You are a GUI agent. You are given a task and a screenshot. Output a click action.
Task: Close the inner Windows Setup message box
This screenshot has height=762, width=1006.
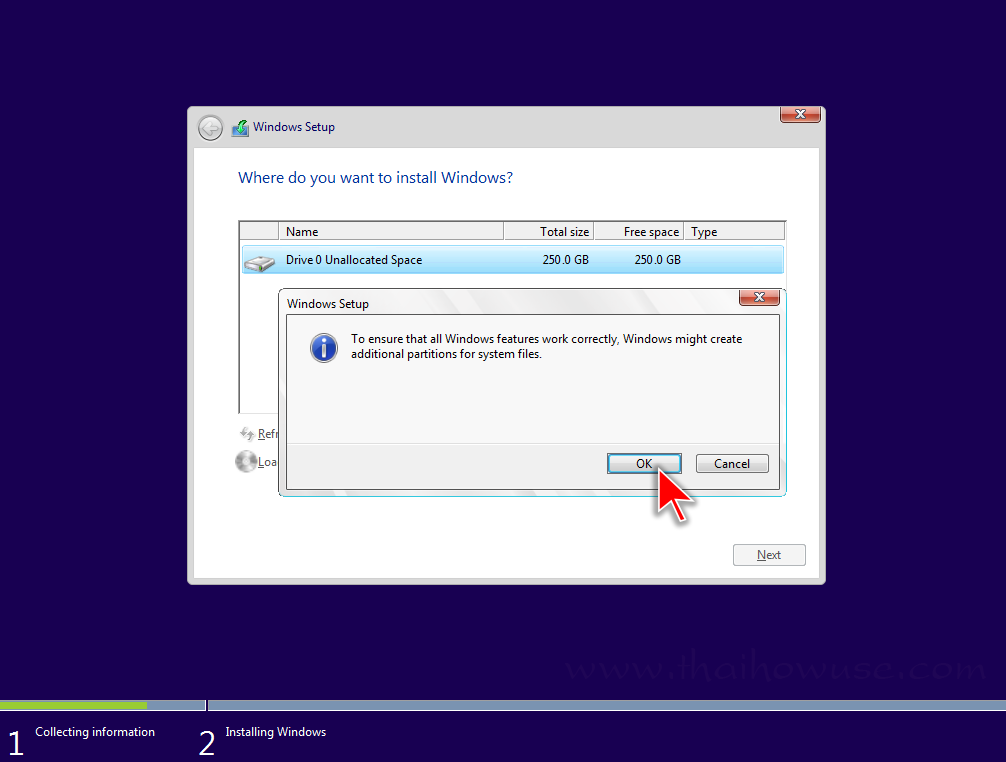point(760,297)
